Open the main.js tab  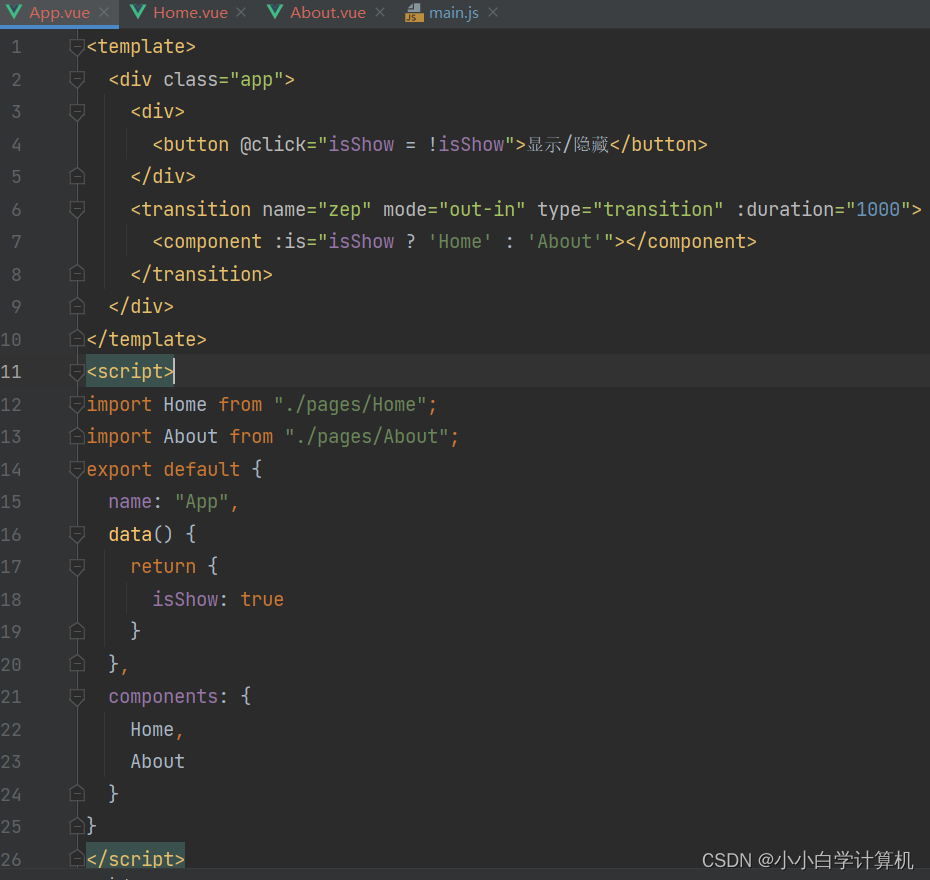454,12
